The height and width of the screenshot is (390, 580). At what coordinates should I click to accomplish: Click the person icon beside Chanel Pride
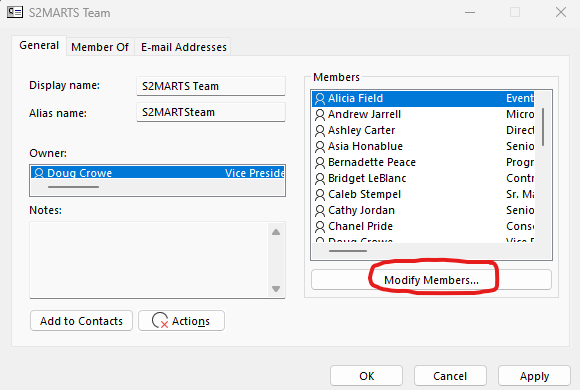point(320,226)
